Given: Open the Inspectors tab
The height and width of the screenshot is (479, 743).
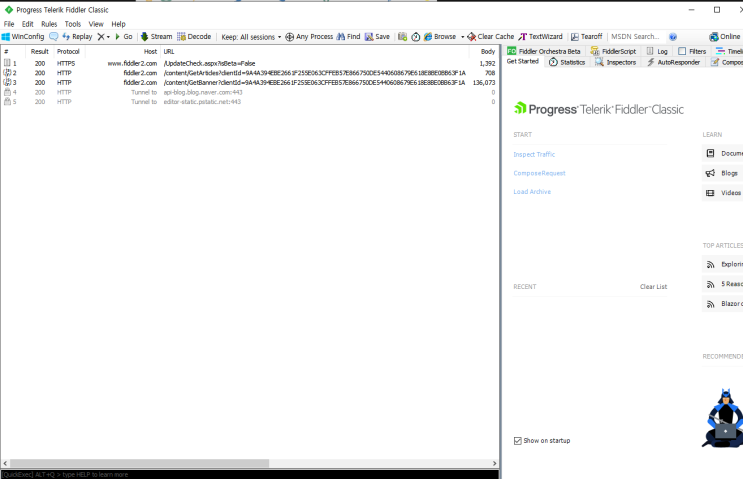Looking at the screenshot, I should [x=616, y=62].
